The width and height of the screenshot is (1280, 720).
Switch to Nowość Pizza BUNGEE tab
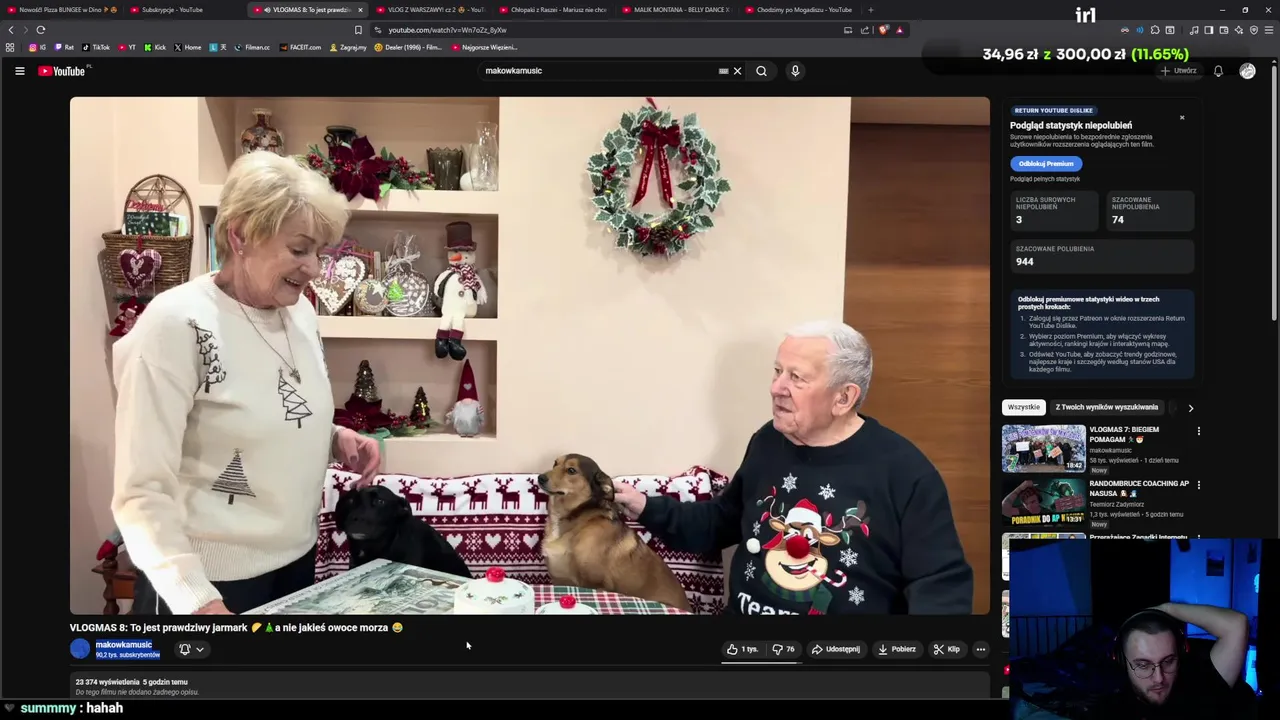[x=62, y=10]
